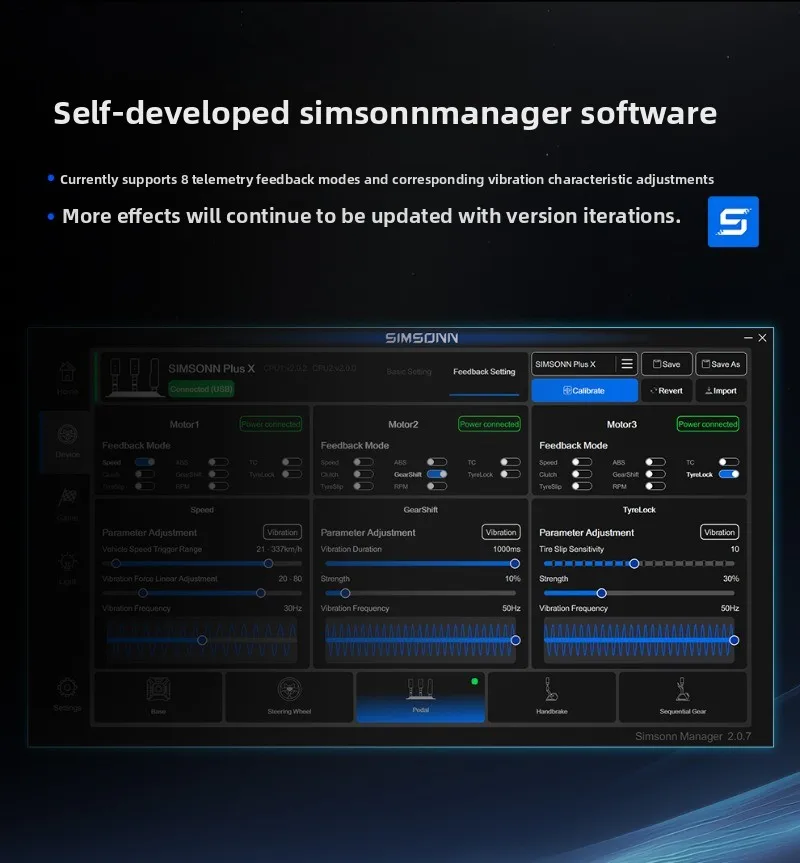Adjust the TyreLock Strength slider handle
This screenshot has height=863, width=800.
(x=602, y=593)
